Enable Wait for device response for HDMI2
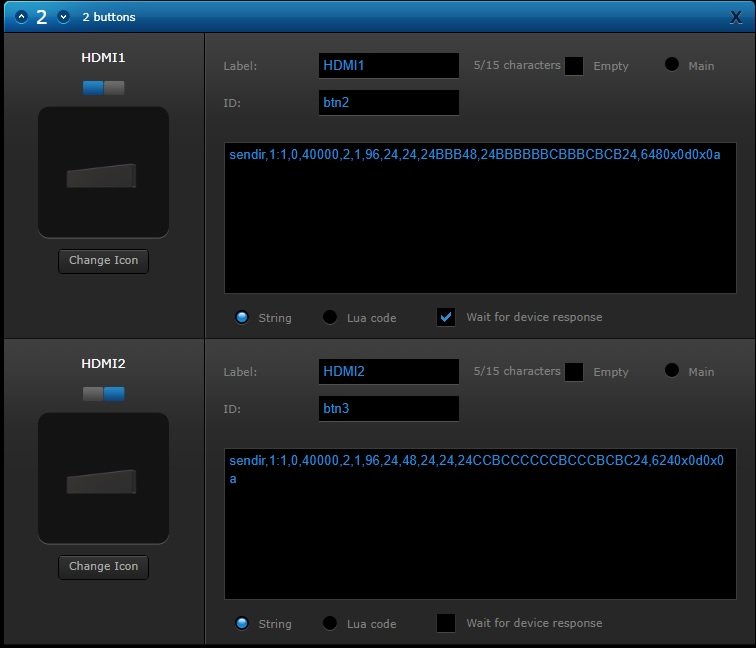This screenshot has height=648, width=756. [x=446, y=623]
